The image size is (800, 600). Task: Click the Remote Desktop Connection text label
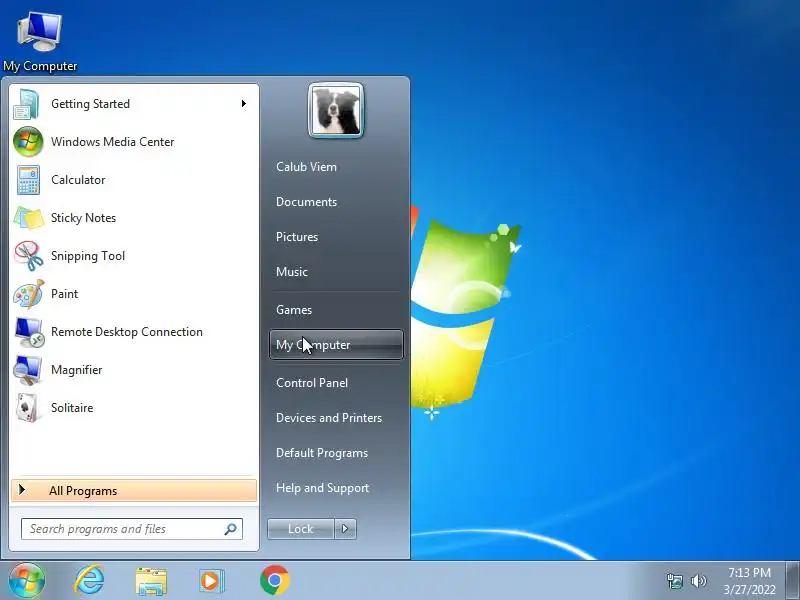click(127, 332)
